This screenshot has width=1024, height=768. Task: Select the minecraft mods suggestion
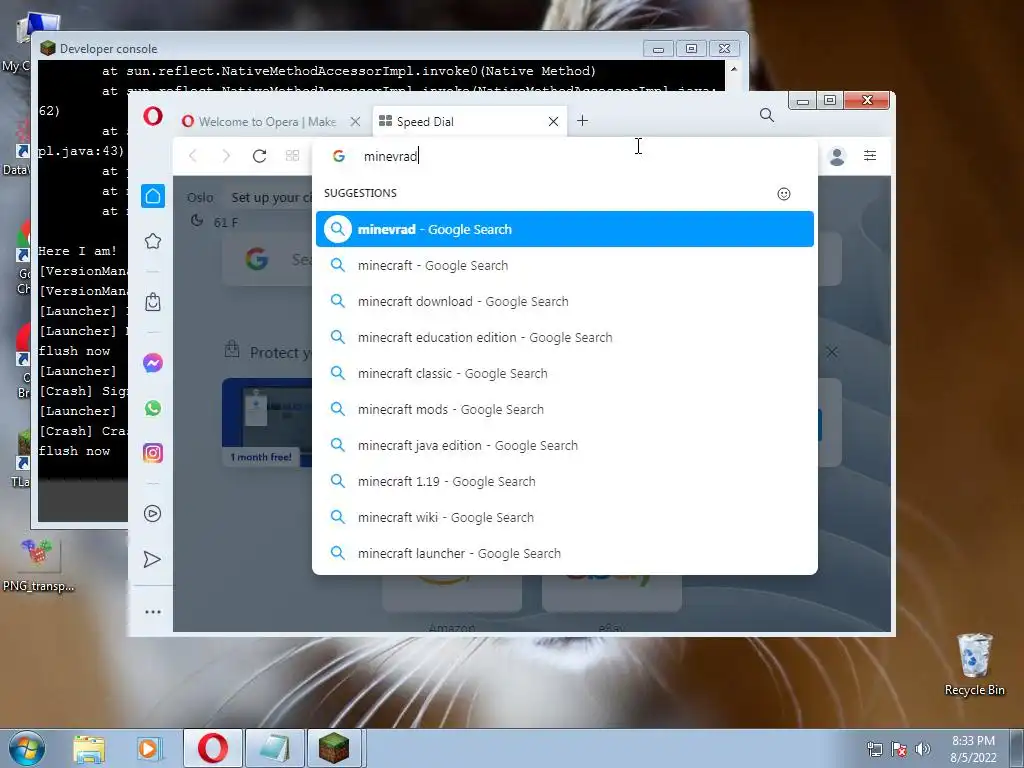click(x=565, y=409)
